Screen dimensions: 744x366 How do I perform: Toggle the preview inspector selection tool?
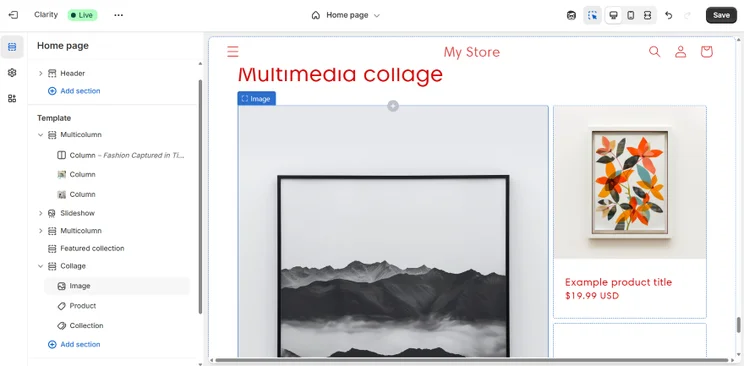pos(592,15)
